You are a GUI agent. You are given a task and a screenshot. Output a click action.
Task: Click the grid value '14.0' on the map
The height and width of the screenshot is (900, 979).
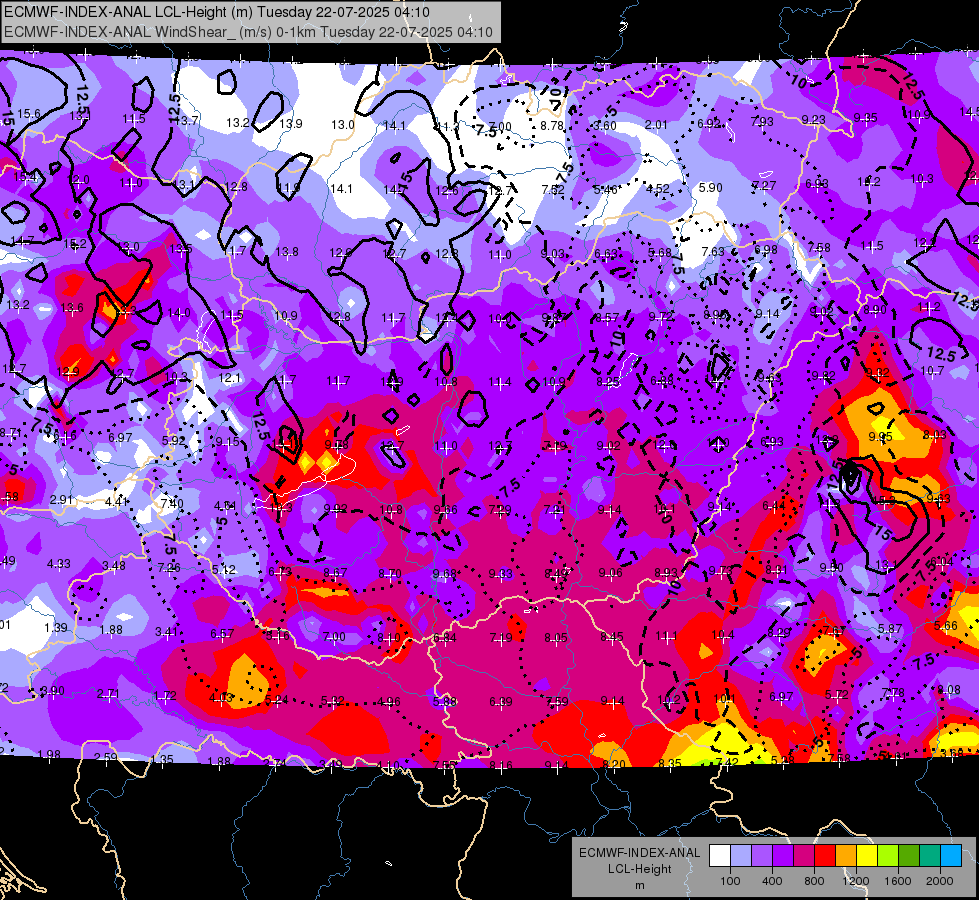pyautogui.click(x=179, y=313)
